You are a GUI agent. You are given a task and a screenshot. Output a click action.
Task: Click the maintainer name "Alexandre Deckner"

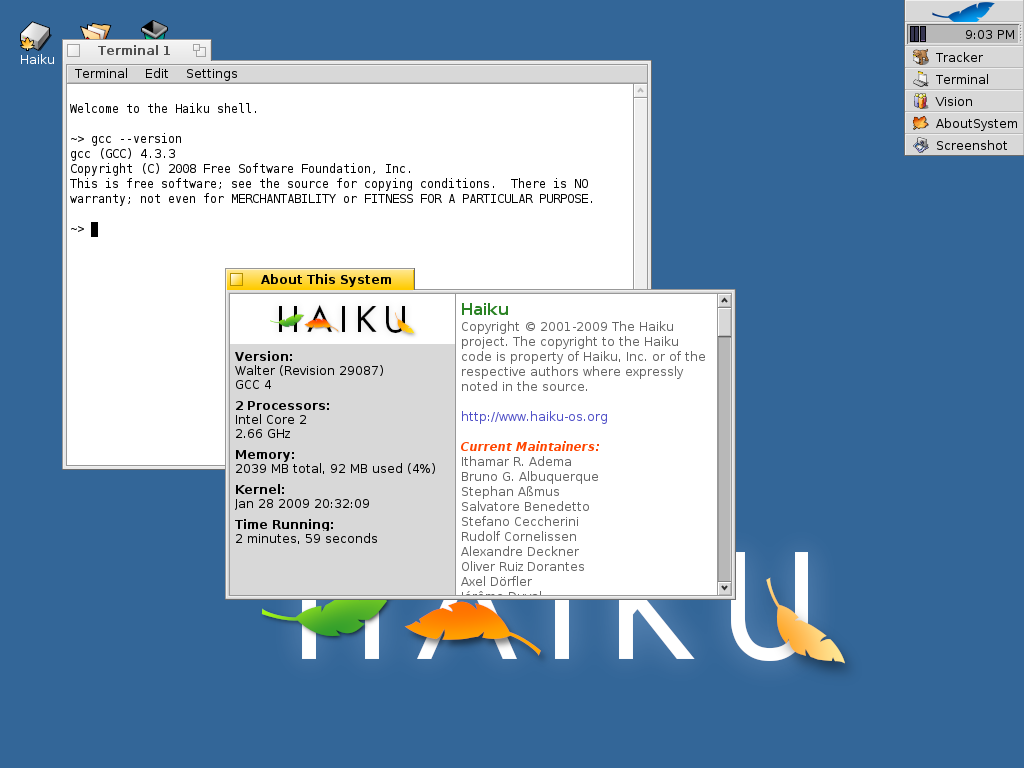[x=520, y=552]
